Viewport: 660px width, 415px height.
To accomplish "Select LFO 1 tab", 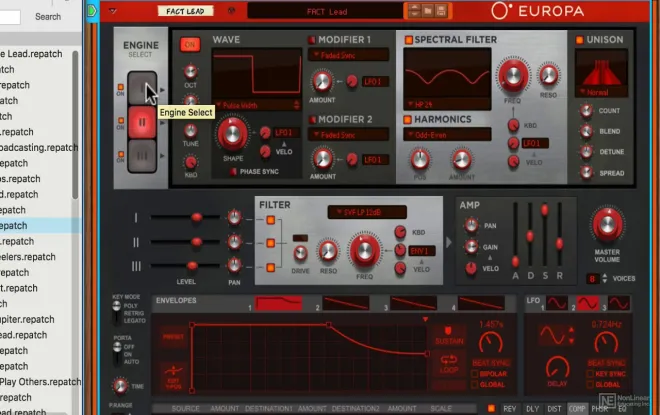I will point(556,303).
